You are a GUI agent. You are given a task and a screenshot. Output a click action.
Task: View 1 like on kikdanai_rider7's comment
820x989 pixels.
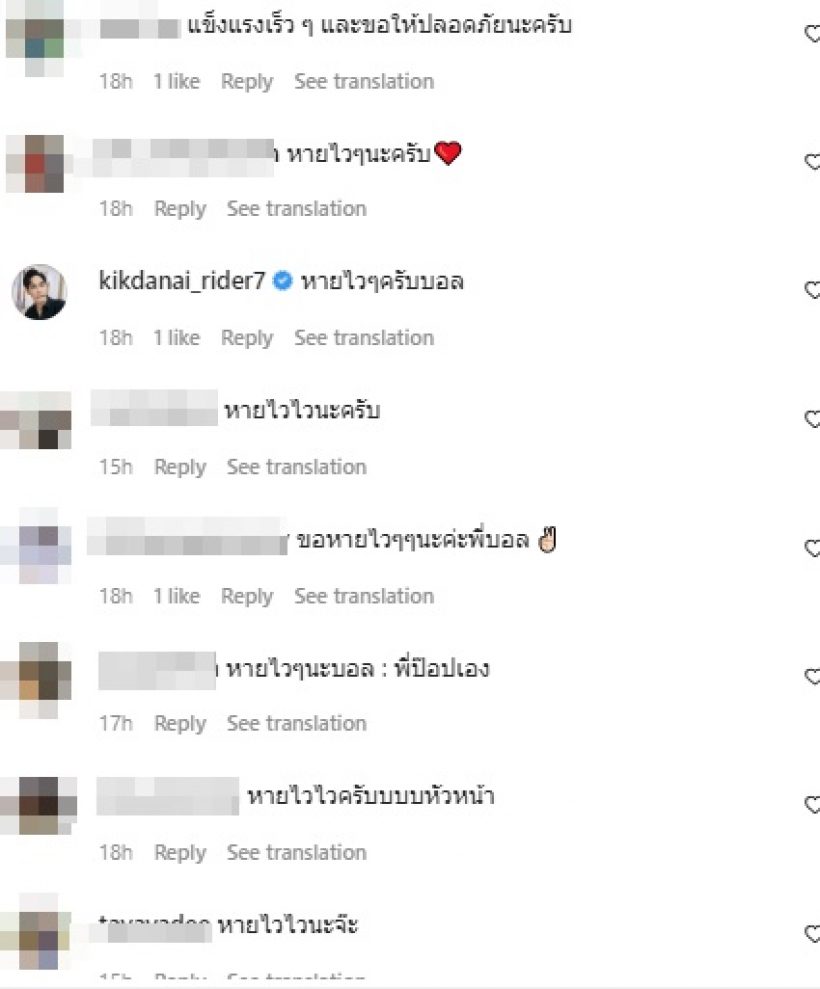(177, 338)
